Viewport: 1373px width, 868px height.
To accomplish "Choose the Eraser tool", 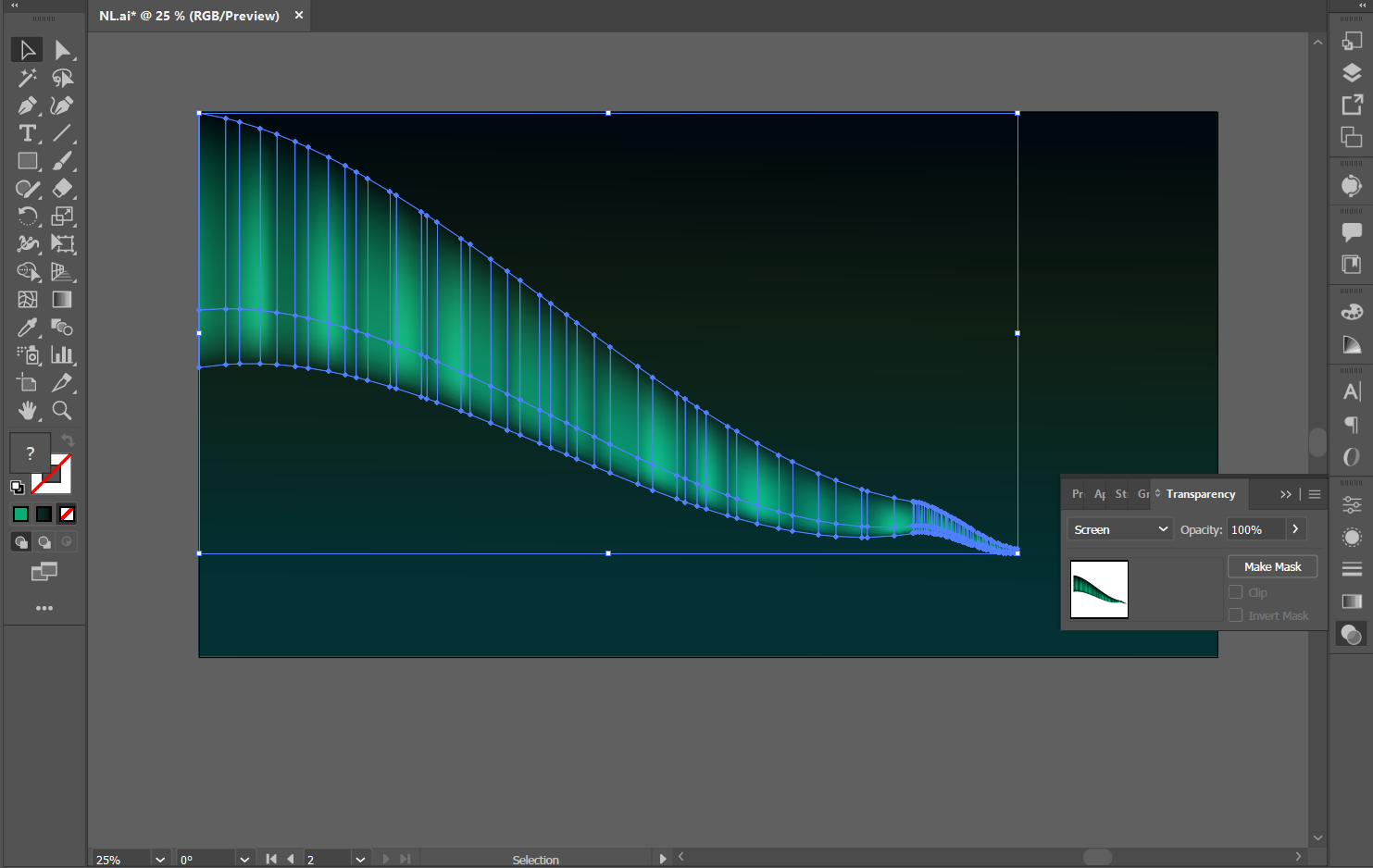I will pyautogui.click(x=62, y=189).
